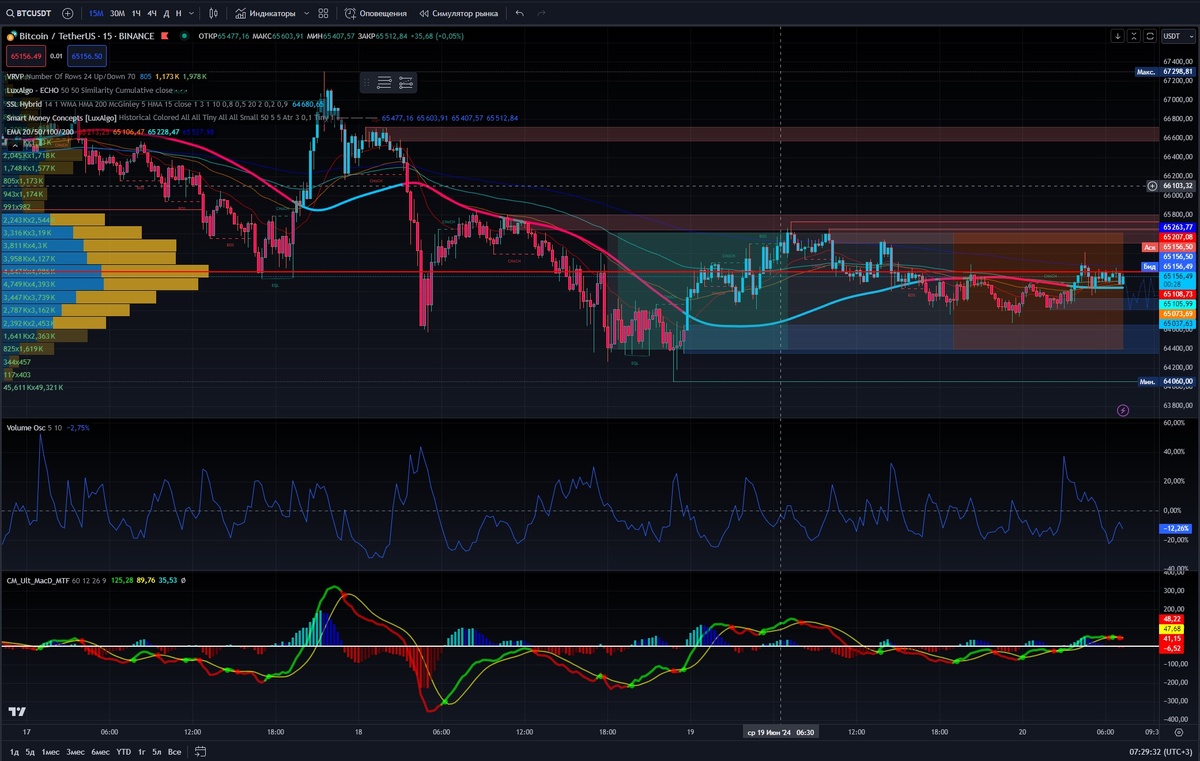Toggle the fullscreen chart button
This screenshot has height=761, width=1200.
[1152, 36]
